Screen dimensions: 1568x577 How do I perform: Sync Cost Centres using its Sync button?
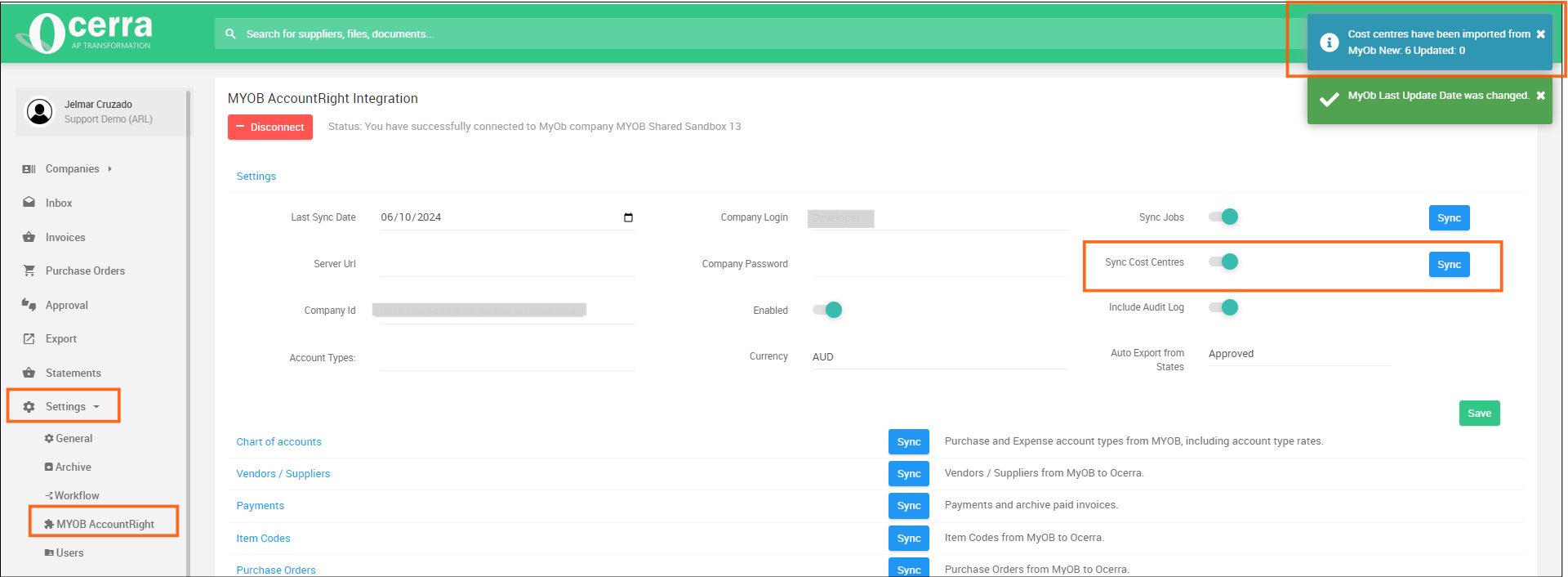[1449, 265]
